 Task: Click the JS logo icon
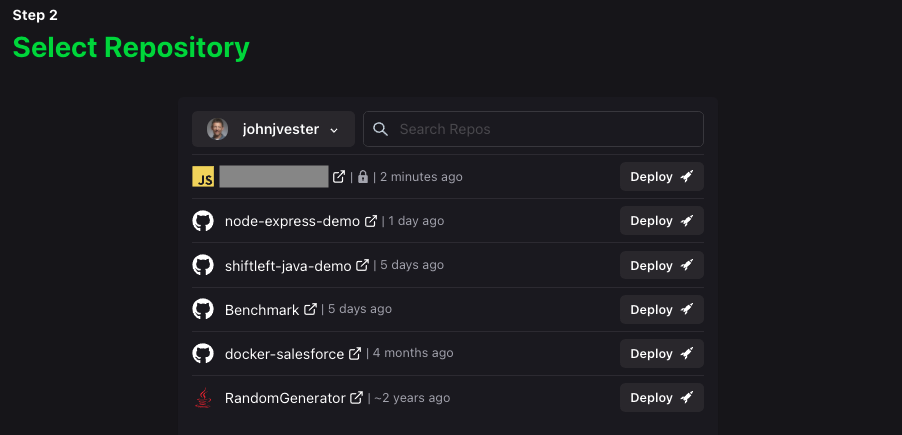pyautogui.click(x=203, y=177)
